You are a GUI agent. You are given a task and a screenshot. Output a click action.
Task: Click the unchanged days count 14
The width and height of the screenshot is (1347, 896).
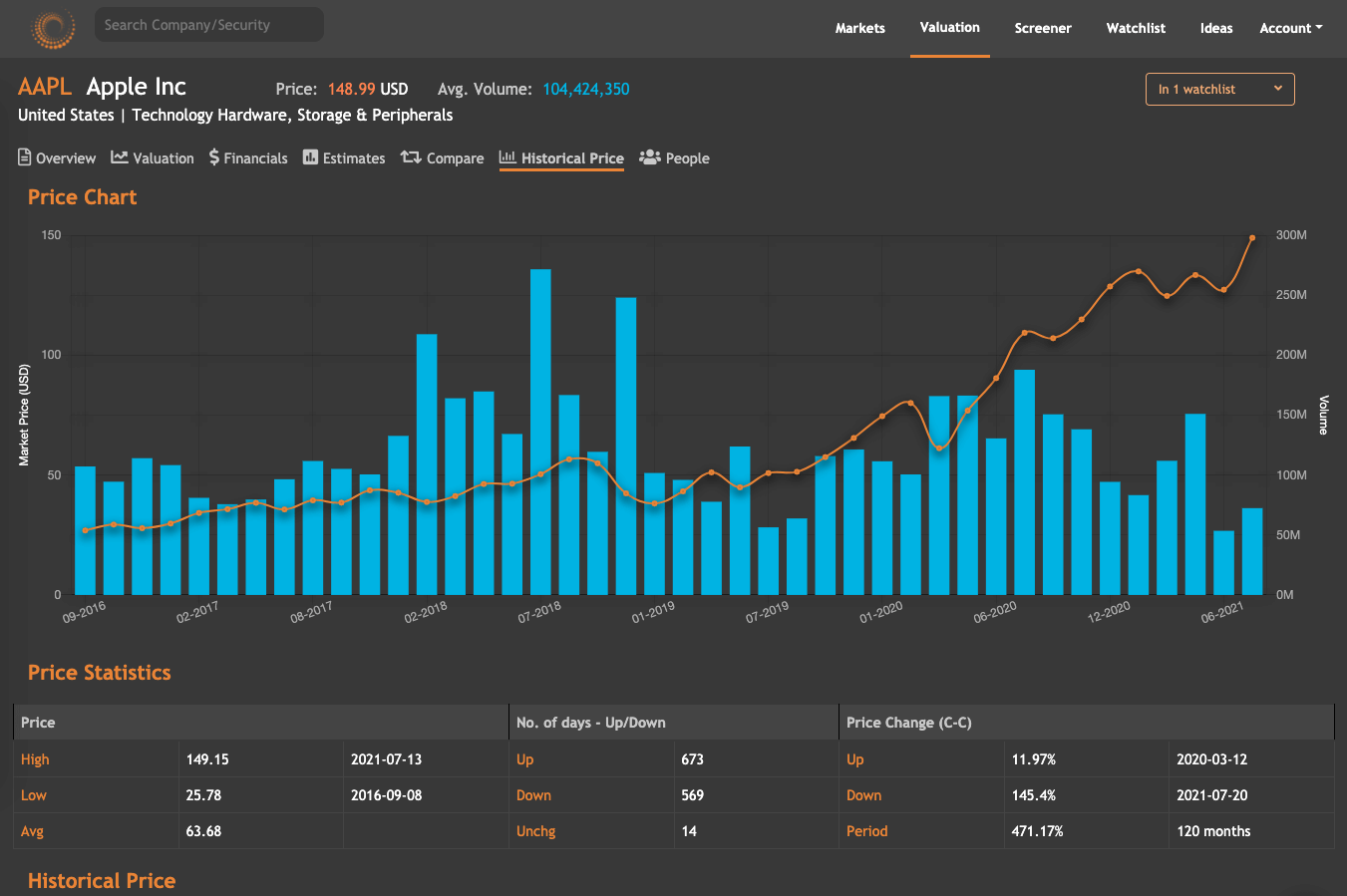tap(689, 831)
